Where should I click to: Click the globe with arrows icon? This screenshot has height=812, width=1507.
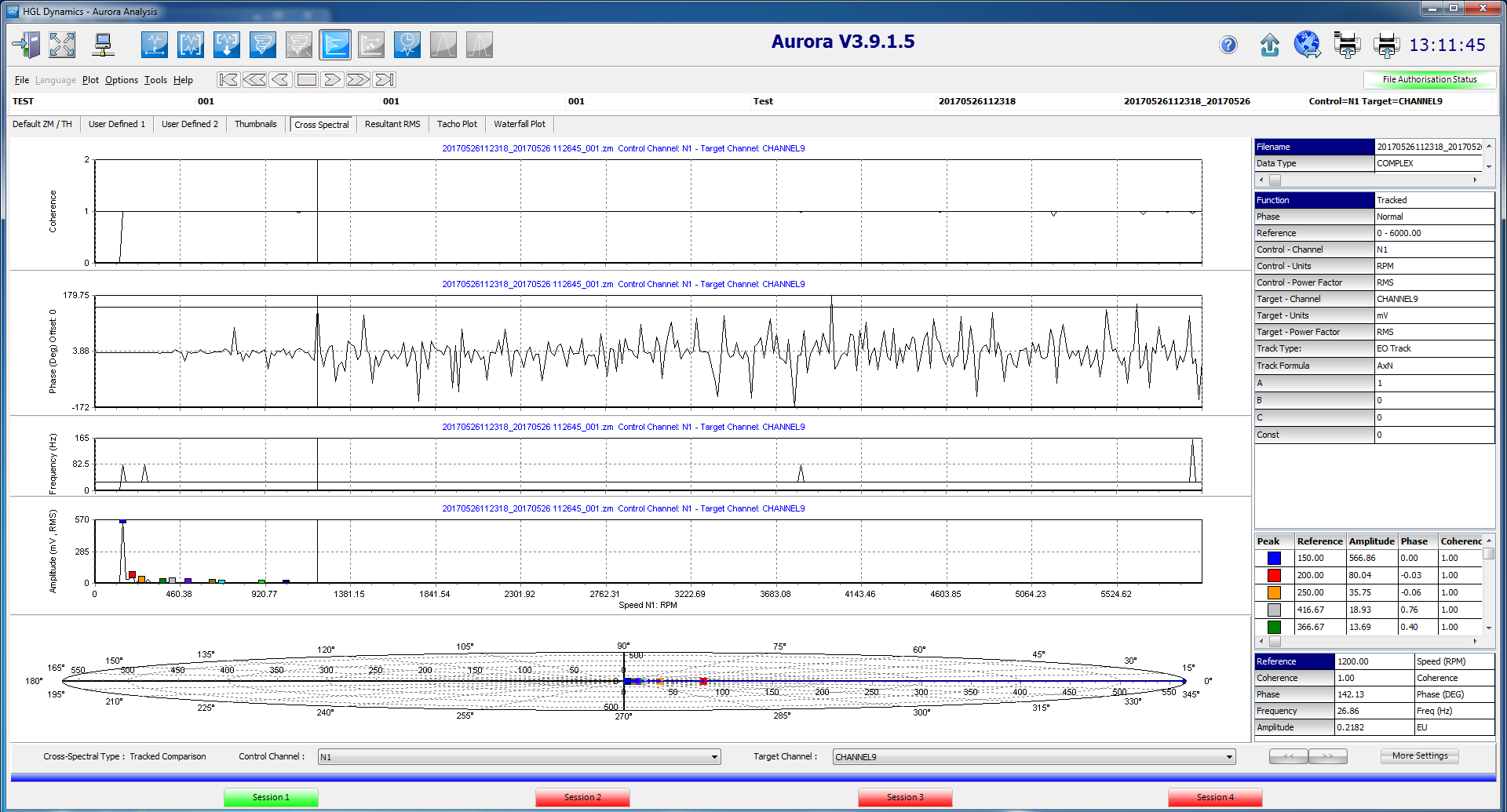[1307, 45]
